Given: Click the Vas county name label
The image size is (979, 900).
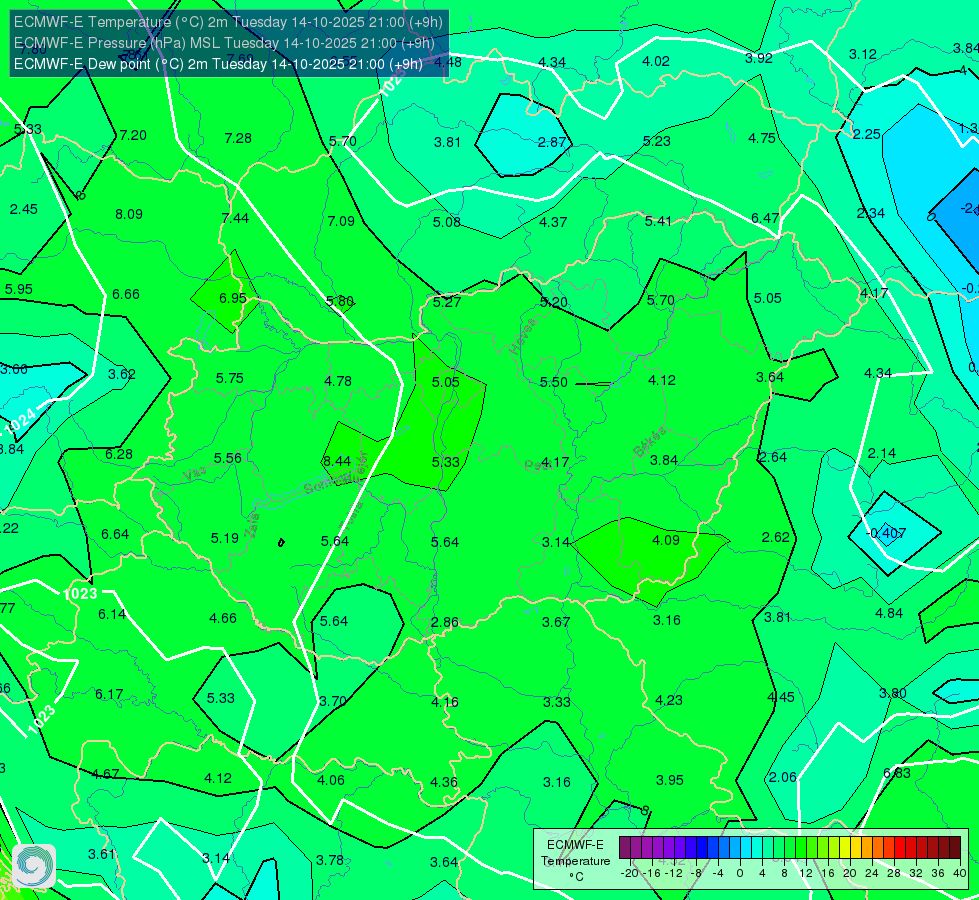Looking at the screenshot, I should (x=195, y=474).
